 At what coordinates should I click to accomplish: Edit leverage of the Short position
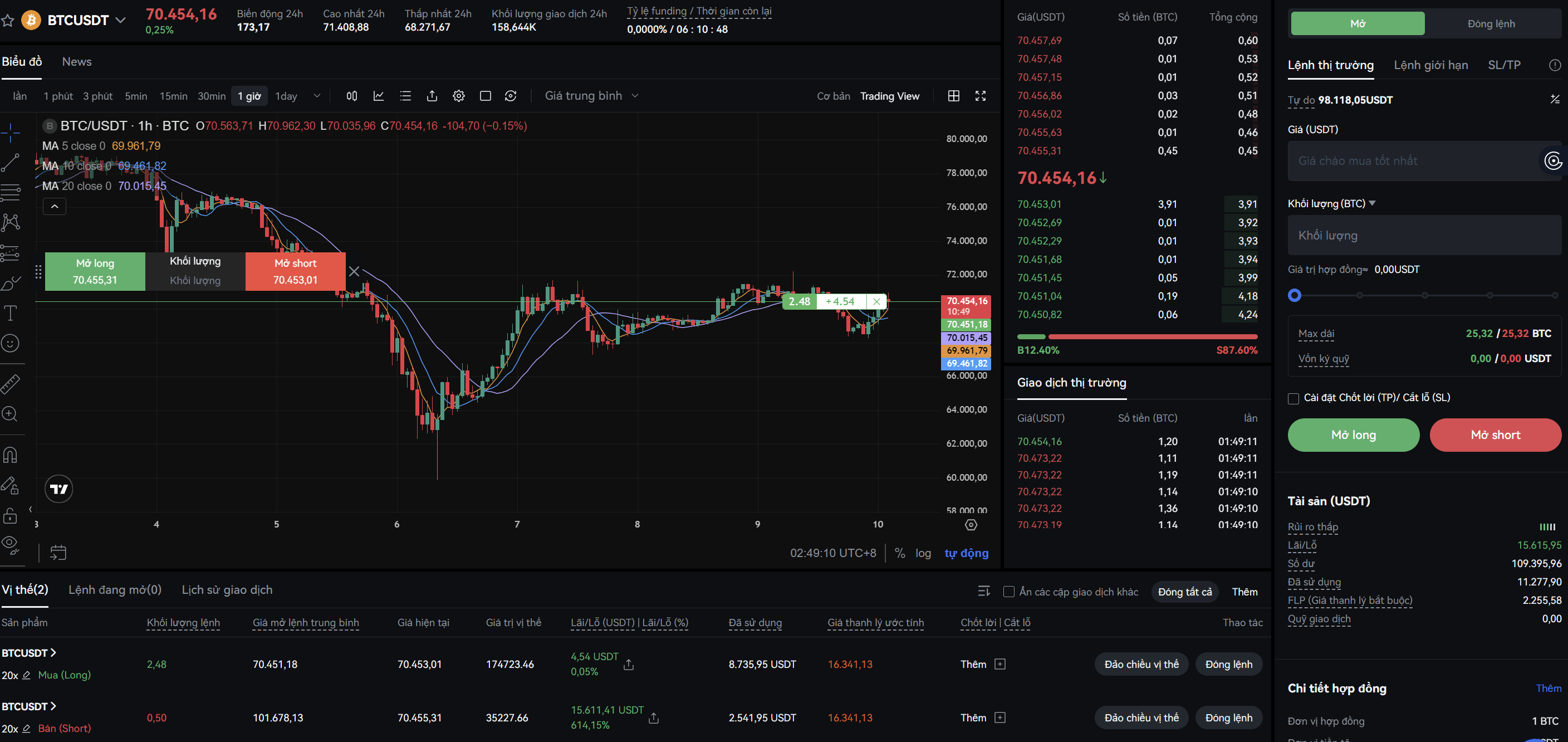[x=26, y=729]
